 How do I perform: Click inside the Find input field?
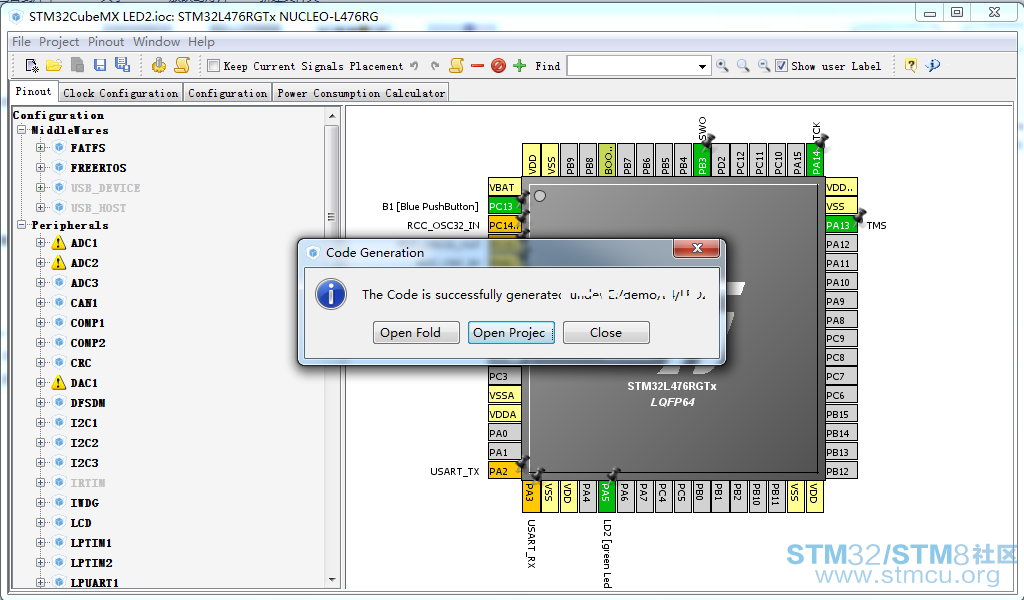631,67
